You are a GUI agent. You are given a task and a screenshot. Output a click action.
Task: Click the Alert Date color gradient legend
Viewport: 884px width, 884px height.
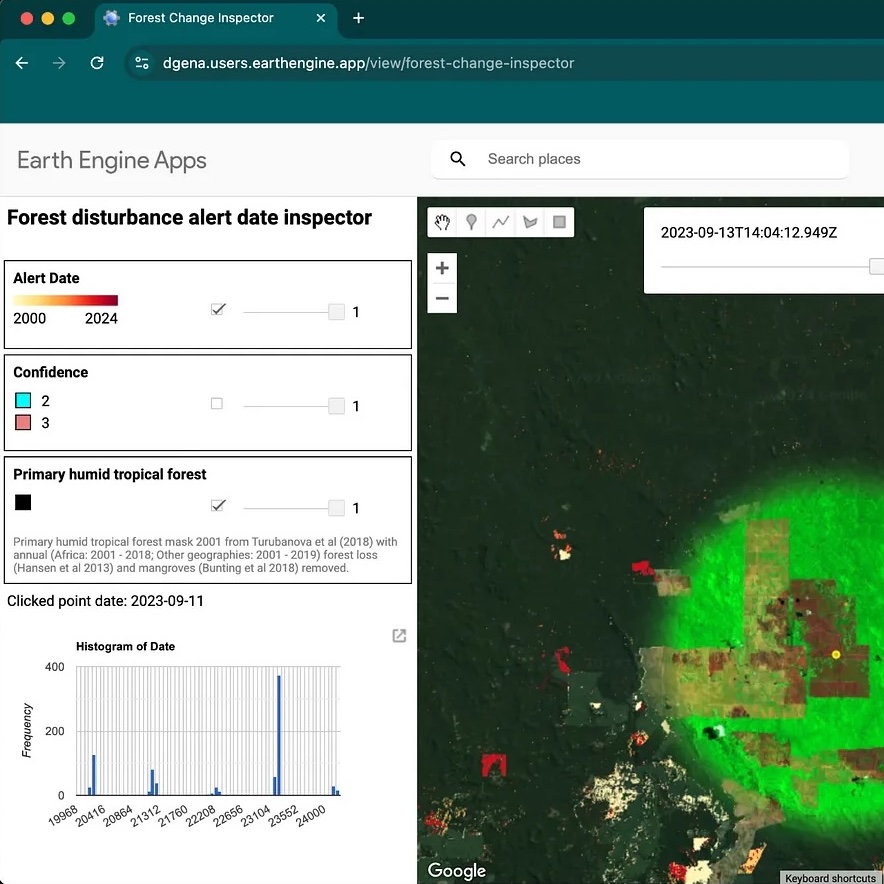[65, 300]
